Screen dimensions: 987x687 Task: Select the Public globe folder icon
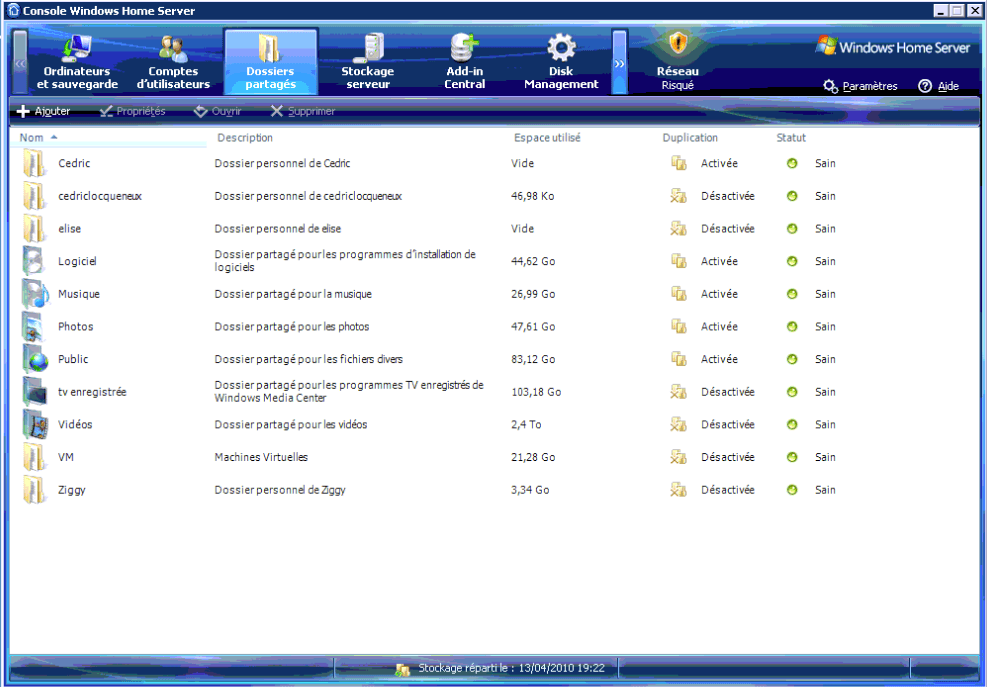(x=34, y=360)
